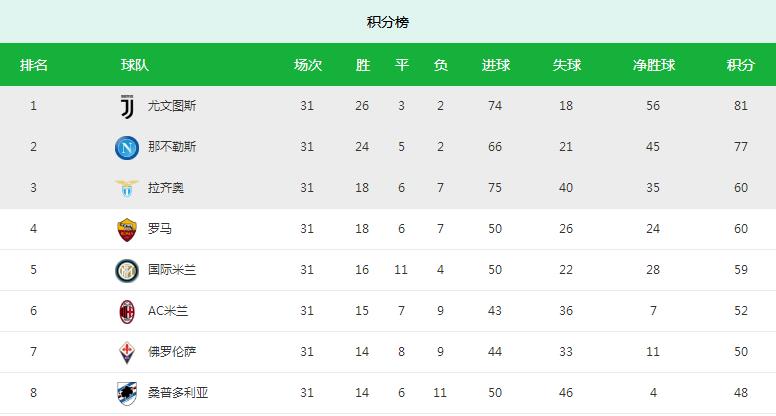Open the 那不勒斯 team name
Image resolution: width=776 pixels, height=416 pixels.
(172, 147)
